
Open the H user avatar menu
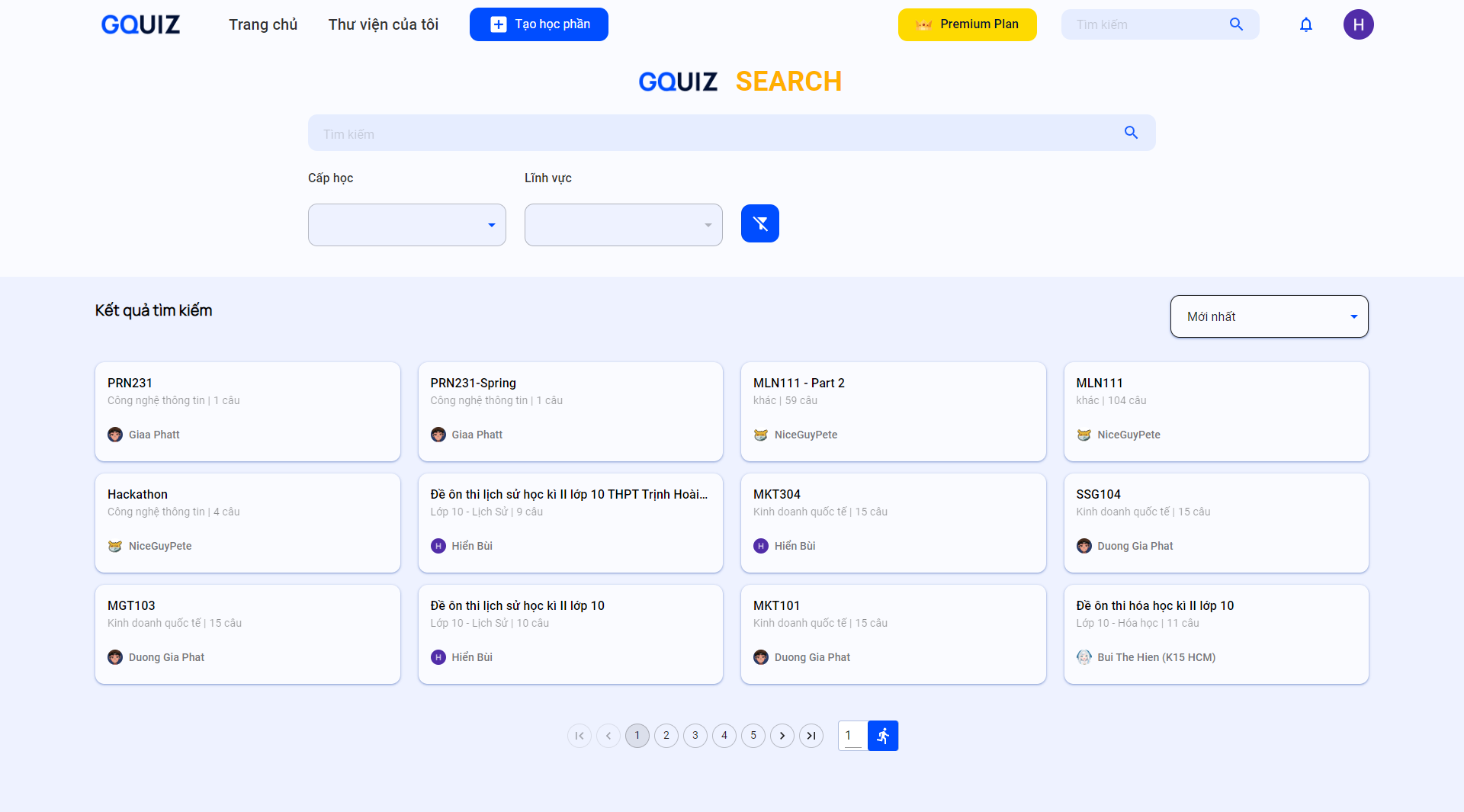[1359, 24]
